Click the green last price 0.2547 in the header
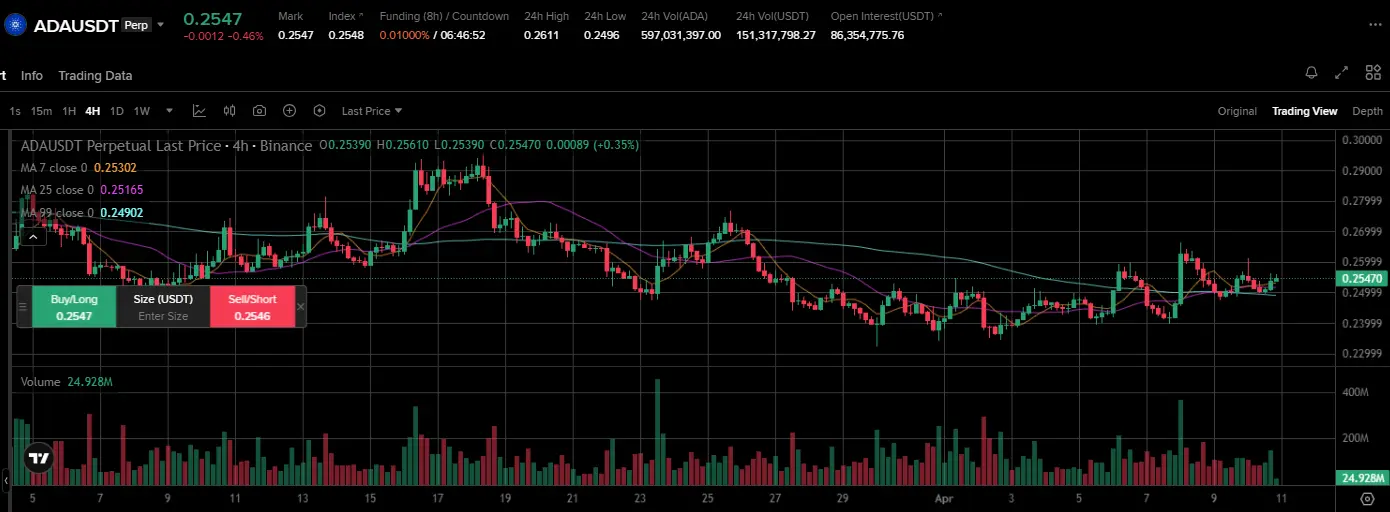 pyautogui.click(x=212, y=18)
